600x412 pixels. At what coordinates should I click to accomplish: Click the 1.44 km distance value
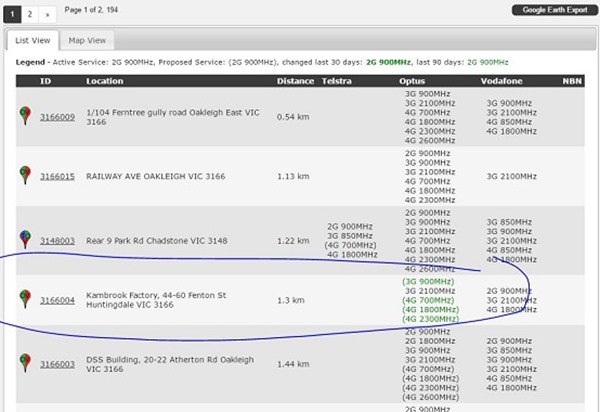click(x=293, y=364)
